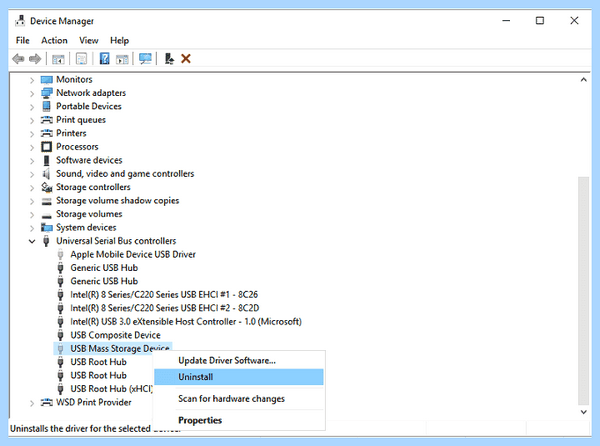The image size is (600, 446).
Task: Click the Forward arrow toolbar icon
Action: (35, 59)
